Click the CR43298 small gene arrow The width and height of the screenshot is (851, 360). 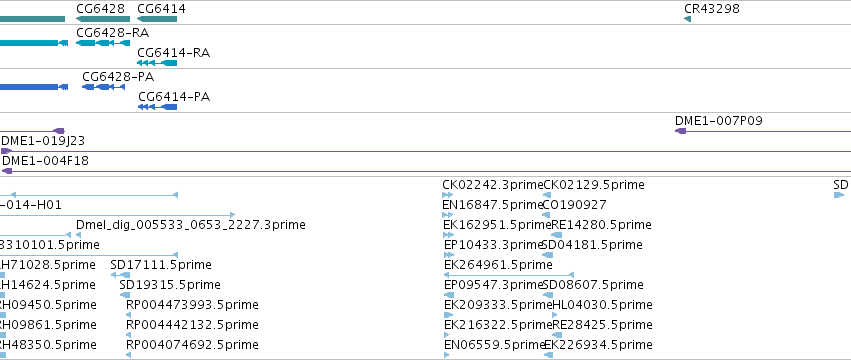[x=687, y=19]
